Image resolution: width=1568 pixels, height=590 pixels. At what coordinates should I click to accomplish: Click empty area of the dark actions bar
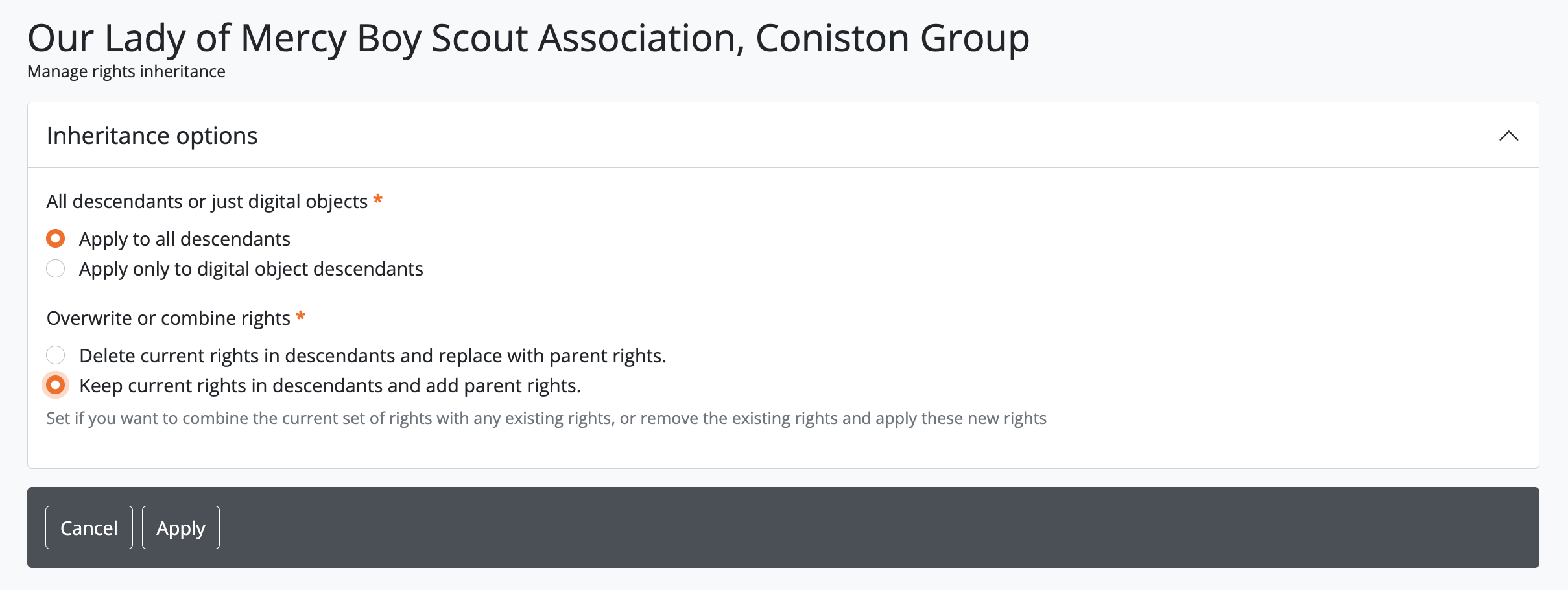click(843, 527)
